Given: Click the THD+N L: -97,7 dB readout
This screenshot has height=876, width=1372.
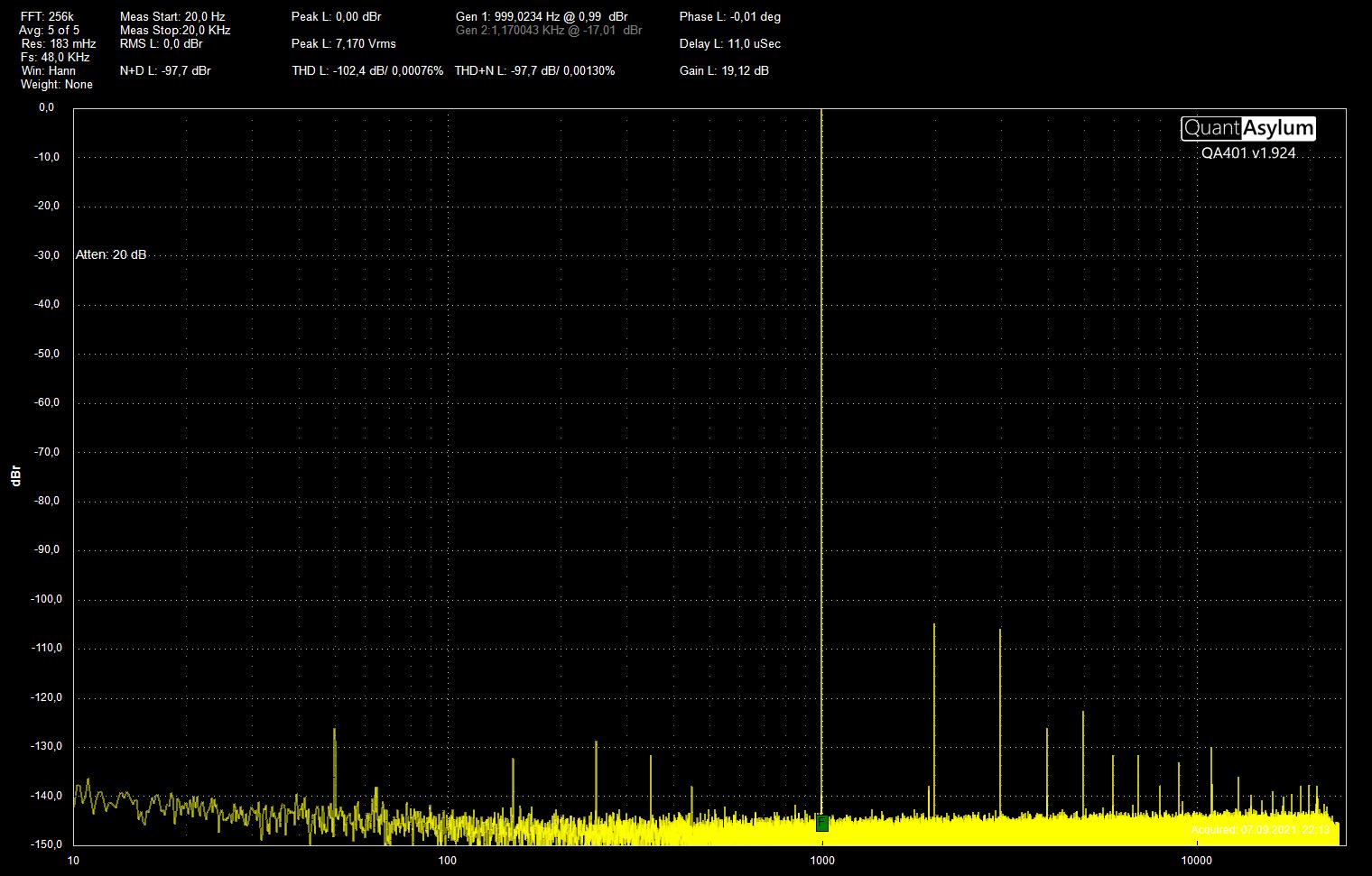Looking at the screenshot, I should pos(535,70).
